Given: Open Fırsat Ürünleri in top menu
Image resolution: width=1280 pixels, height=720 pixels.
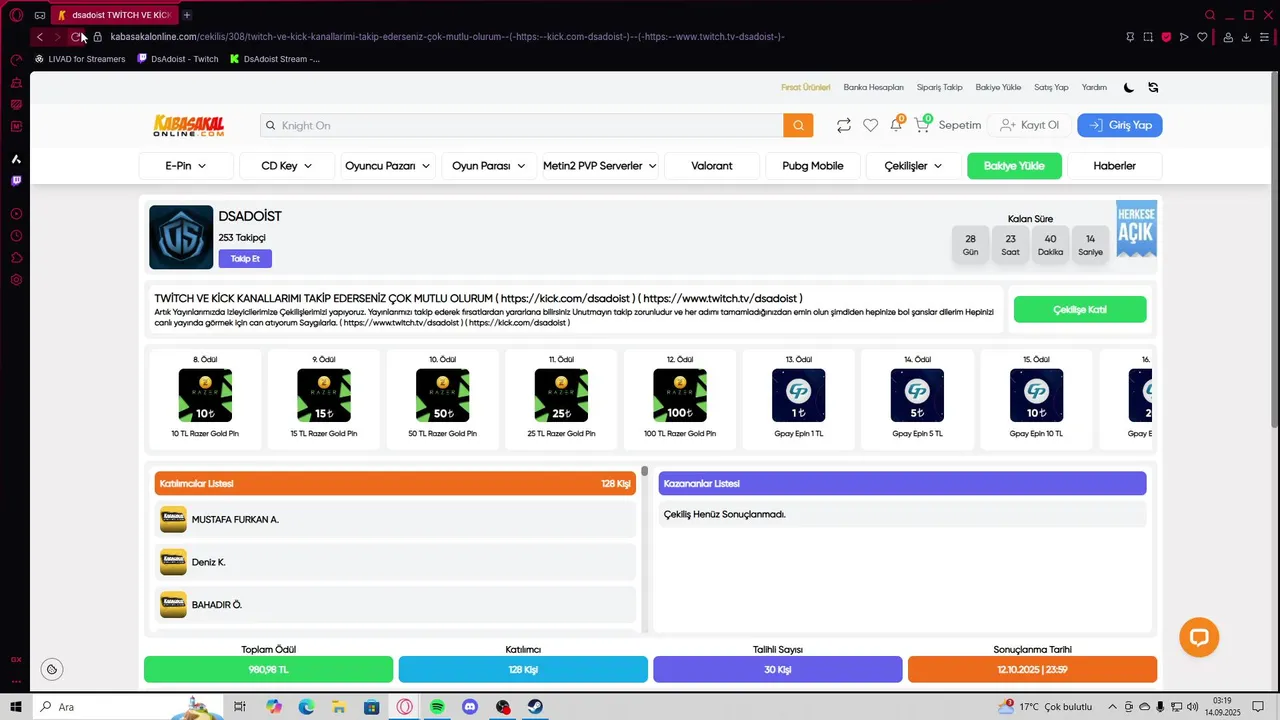Looking at the screenshot, I should (x=806, y=87).
